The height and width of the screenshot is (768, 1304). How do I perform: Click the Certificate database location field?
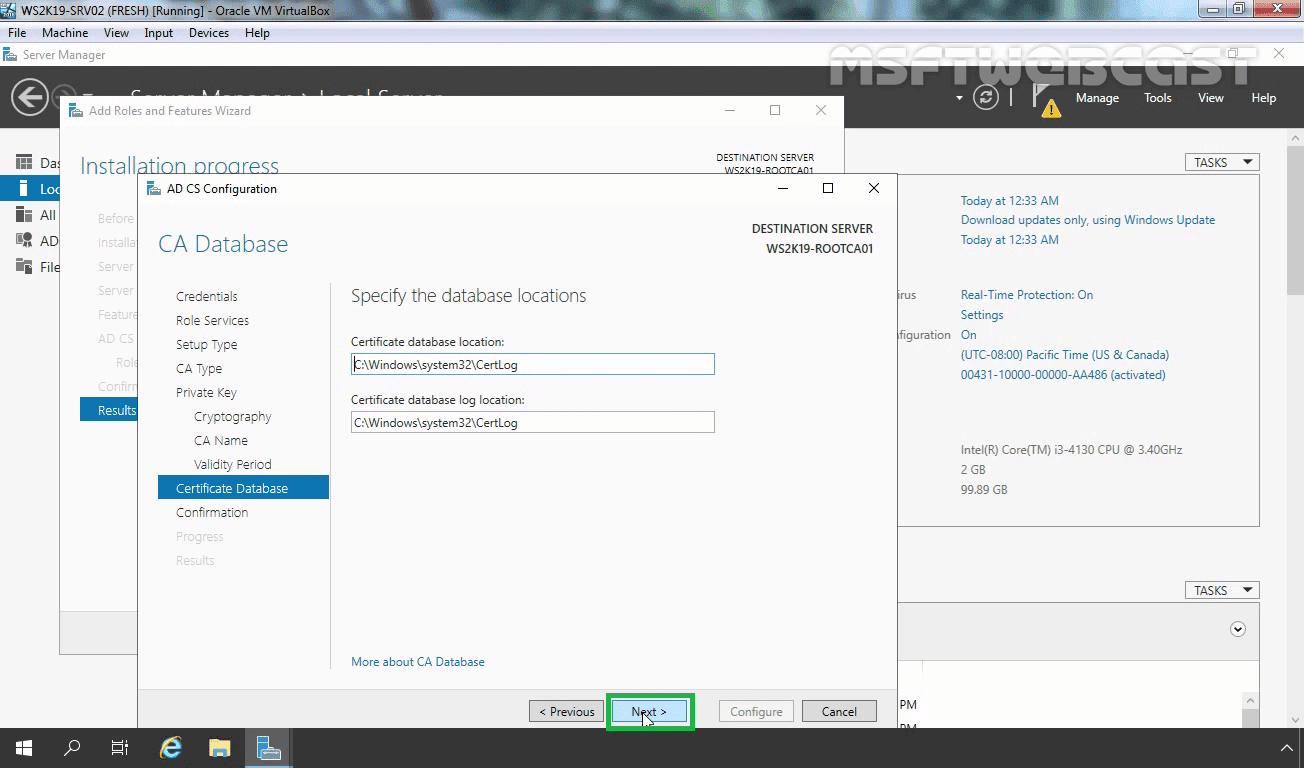[x=533, y=365]
